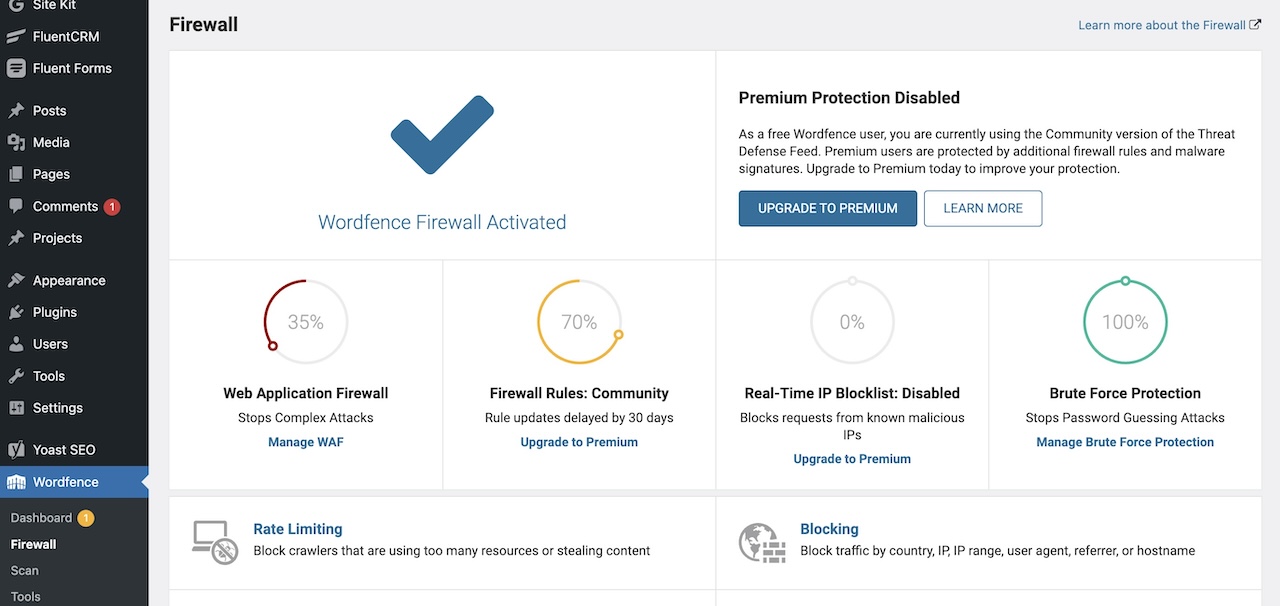Open Scan under the Wordfence menu
Viewport: 1280px width, 606px height.
24,570
